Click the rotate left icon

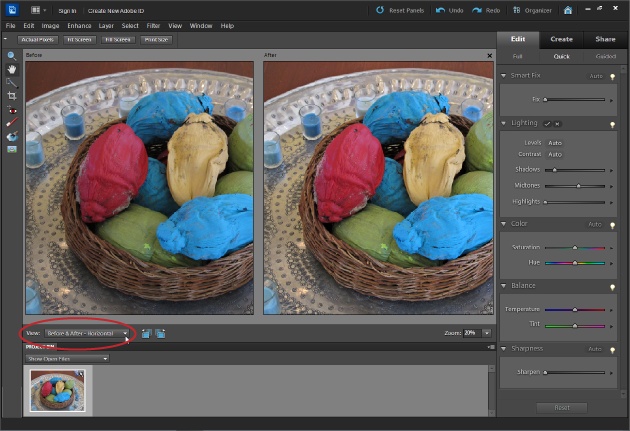(x=146, y=333)
